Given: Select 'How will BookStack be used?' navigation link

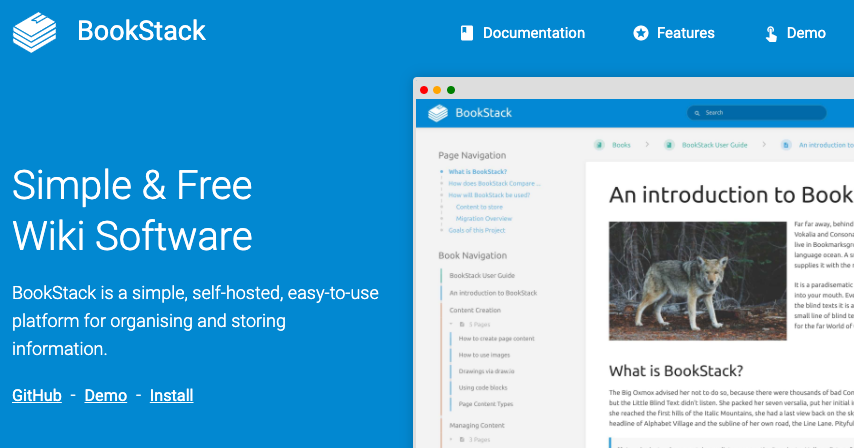Looking at the screenshot, I should click(489, 195).
